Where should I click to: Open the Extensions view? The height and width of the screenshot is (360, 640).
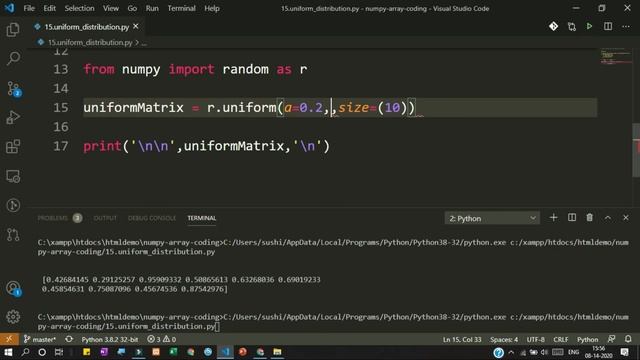click(13, 147)
